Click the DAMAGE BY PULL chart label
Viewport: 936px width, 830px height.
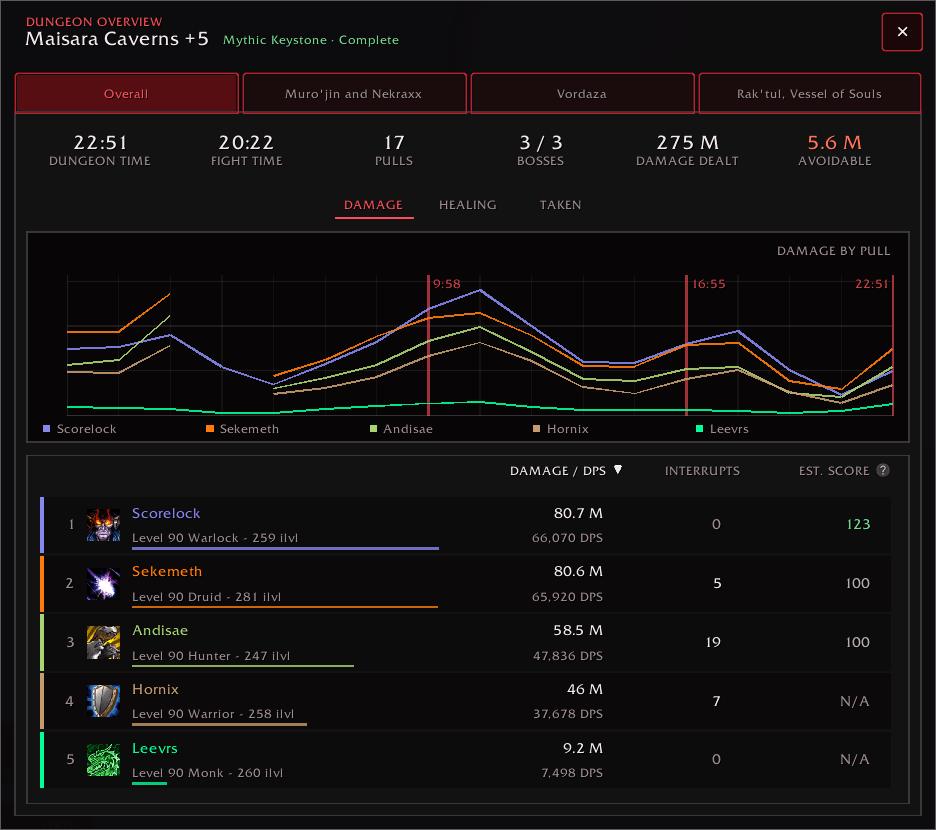[833, 251]
